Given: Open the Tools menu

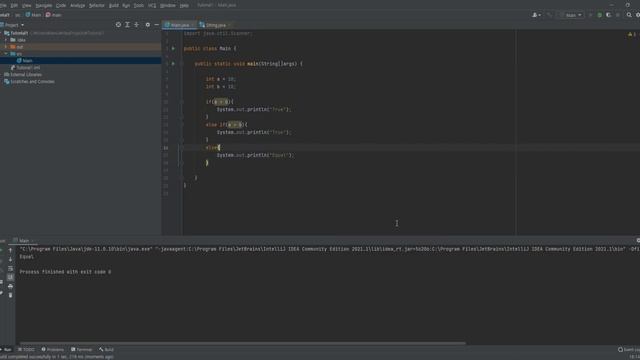Looking at the screenshot, I should point(139,5).
